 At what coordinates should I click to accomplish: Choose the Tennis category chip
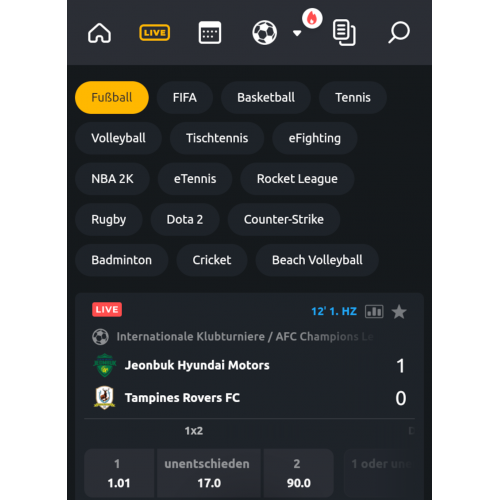tap(353, 97)
